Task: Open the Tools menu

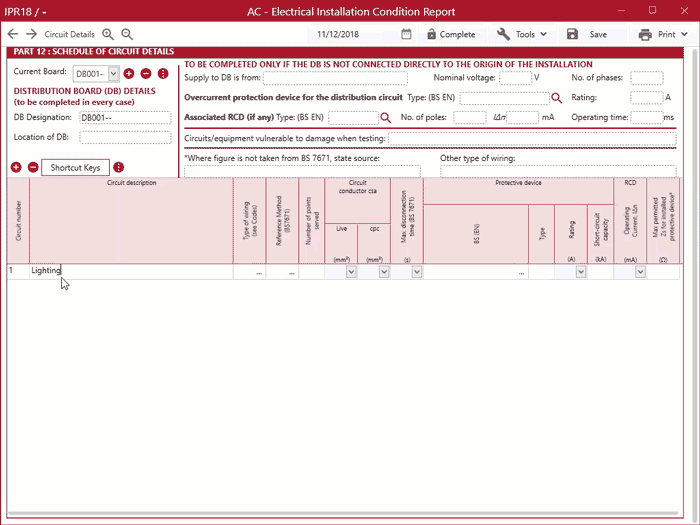Action: [x=522, y=34]
